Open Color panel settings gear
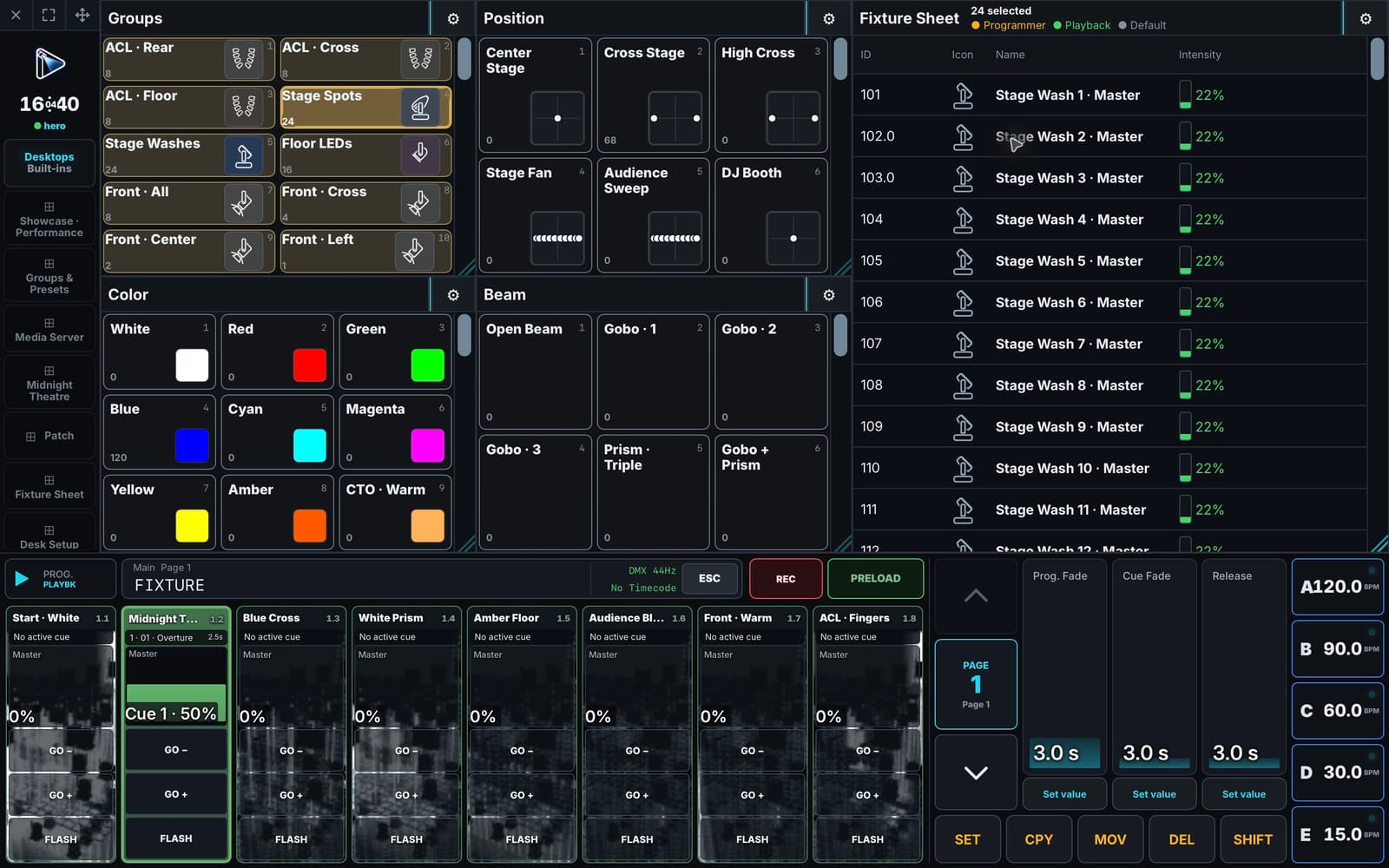Viewport: 1389px width, 868px height. coord(453,295)
